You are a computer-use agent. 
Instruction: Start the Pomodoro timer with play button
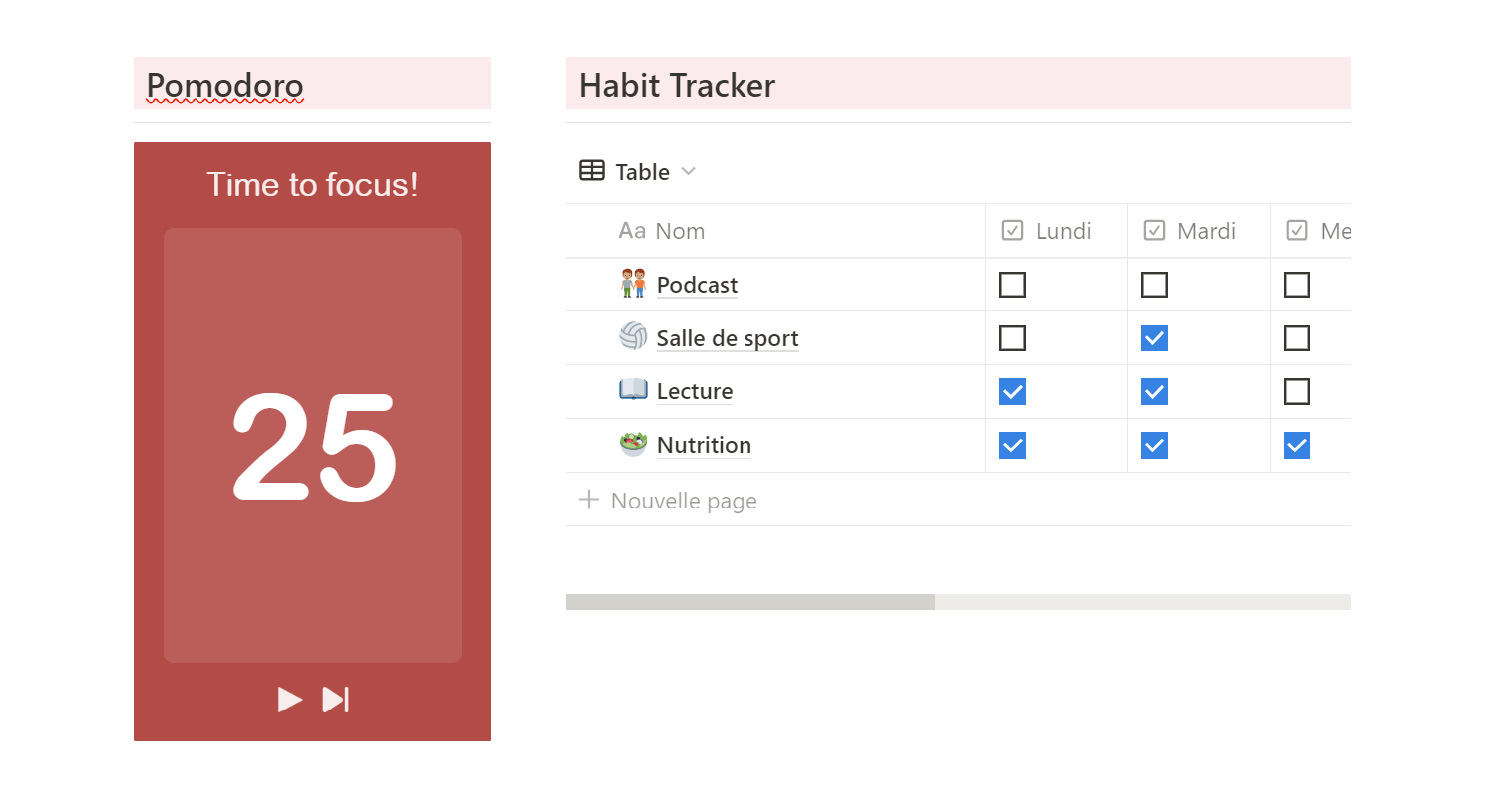tap(289, 700)
